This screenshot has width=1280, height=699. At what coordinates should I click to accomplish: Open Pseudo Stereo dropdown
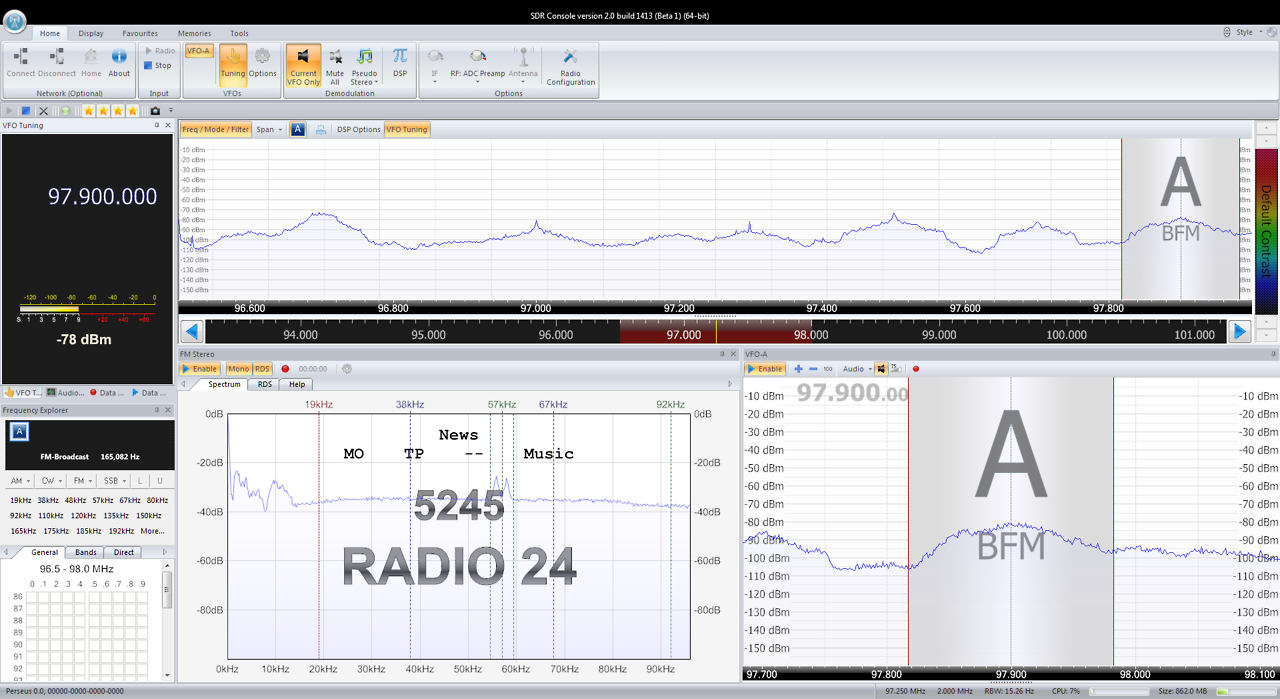pos(365,66)
